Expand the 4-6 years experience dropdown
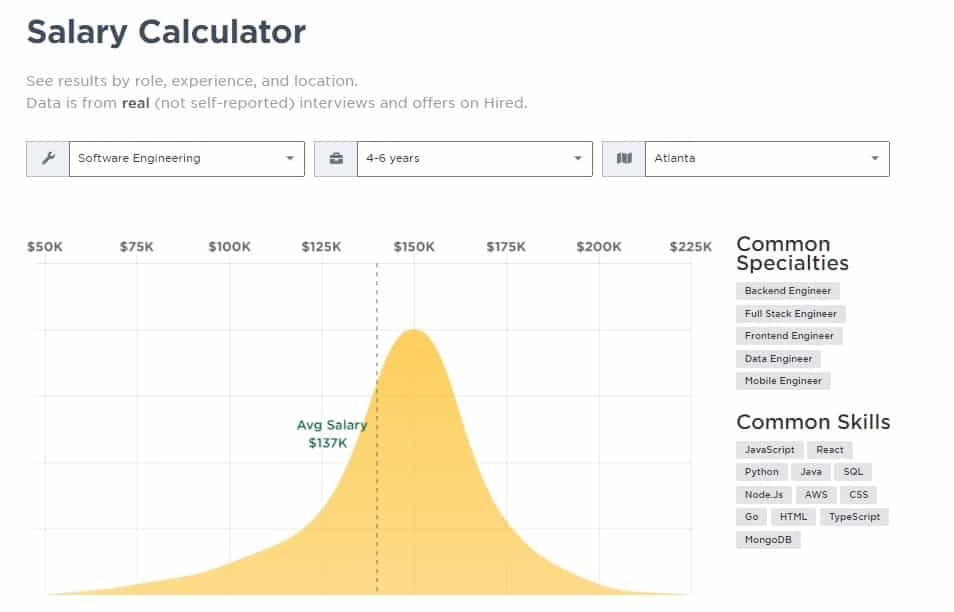954x612 pixels. click(475, 159)
